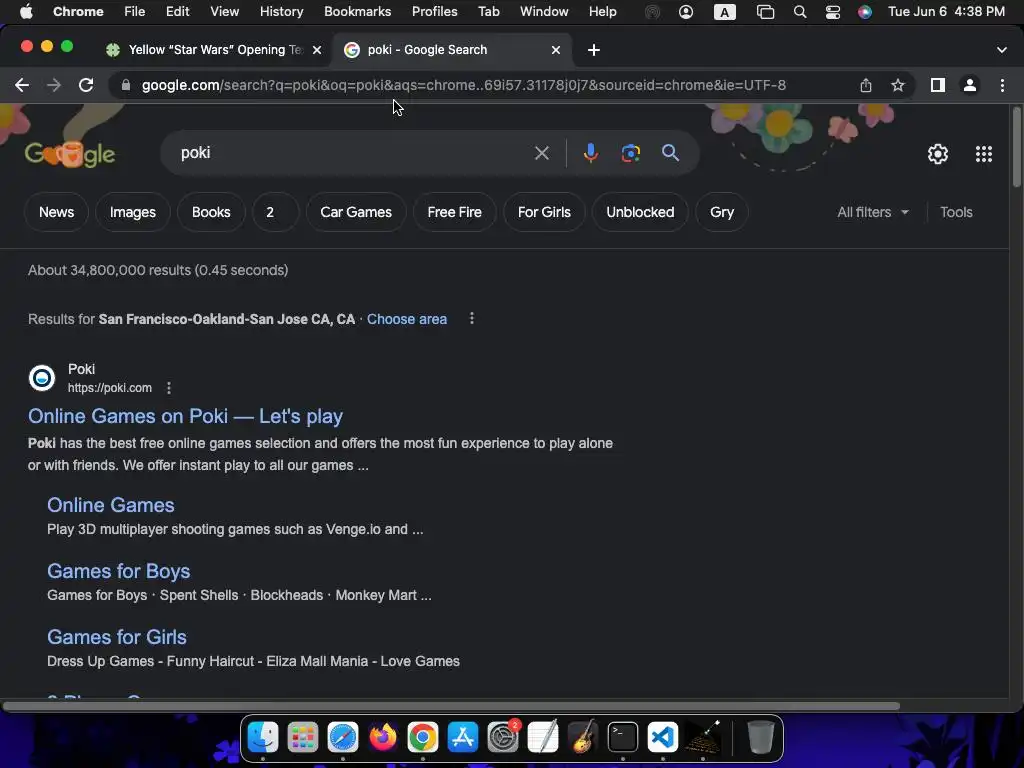Select the 2 chip
The height and width of the screenshot is (768, 1024).
tap(276, 212)
